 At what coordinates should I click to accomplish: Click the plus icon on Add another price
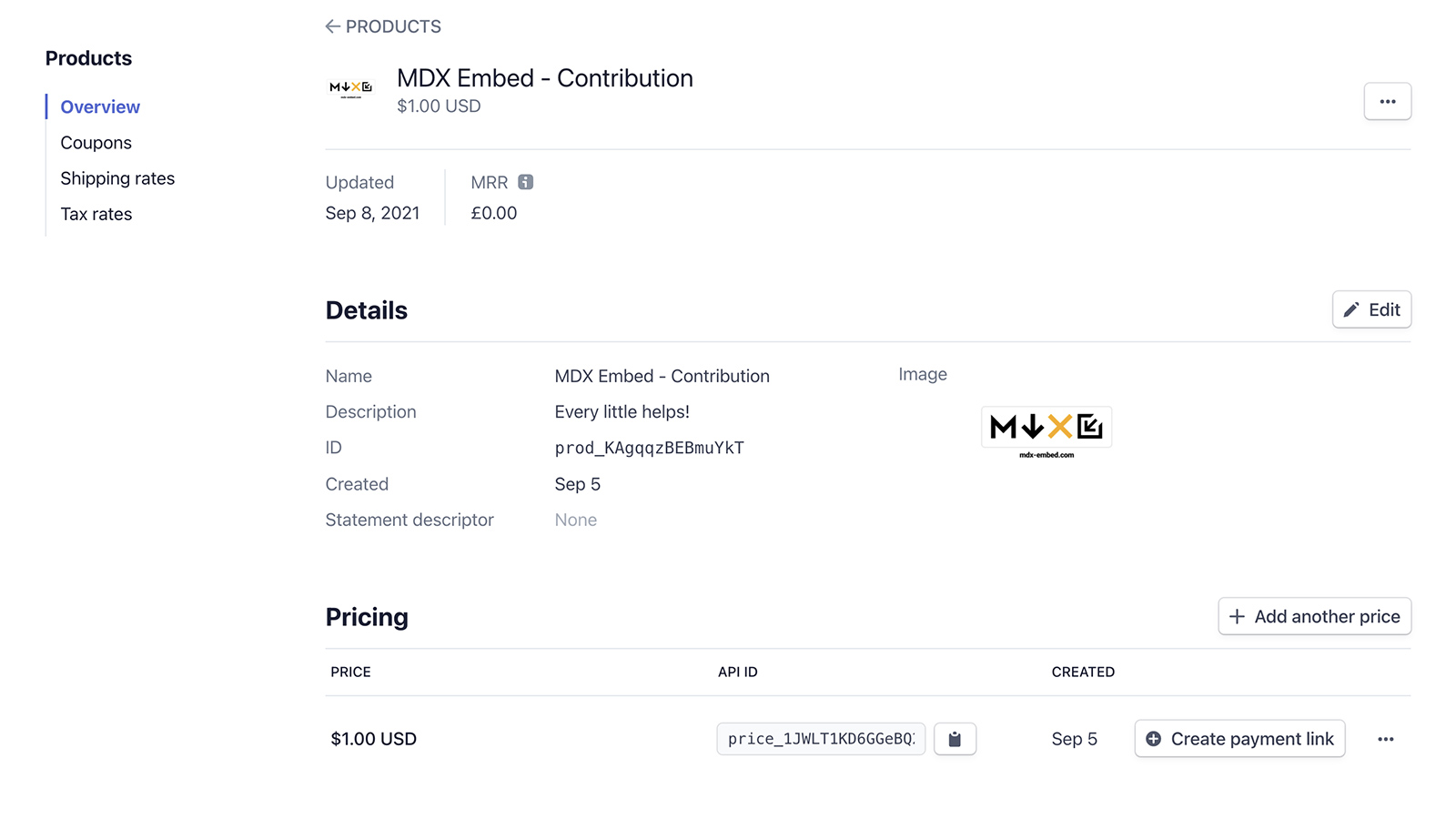coord(1238,616)
